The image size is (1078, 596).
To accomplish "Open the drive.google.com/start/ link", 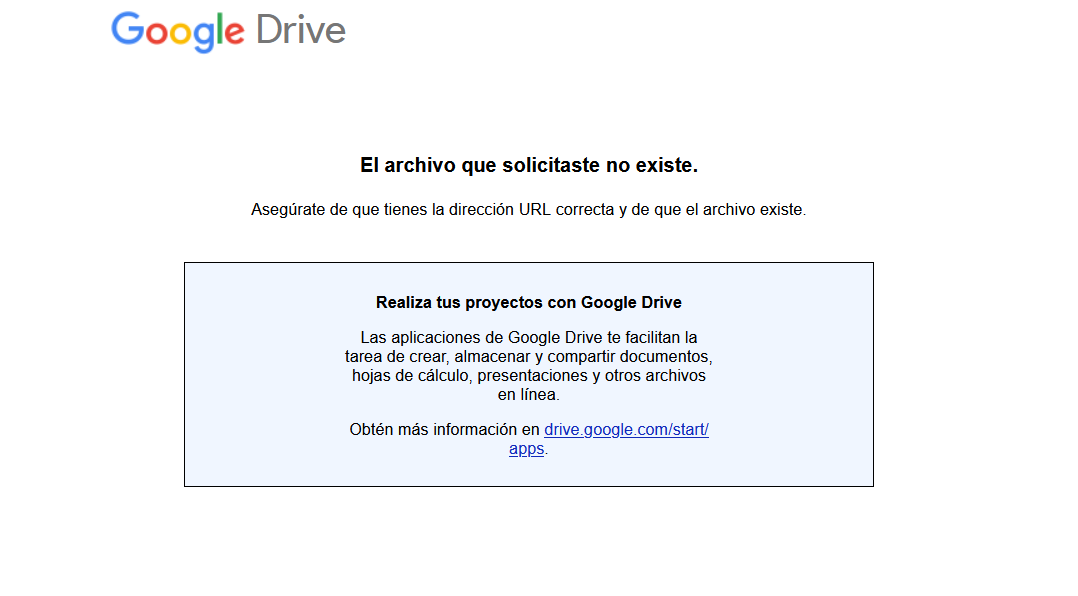I will 626,430.
